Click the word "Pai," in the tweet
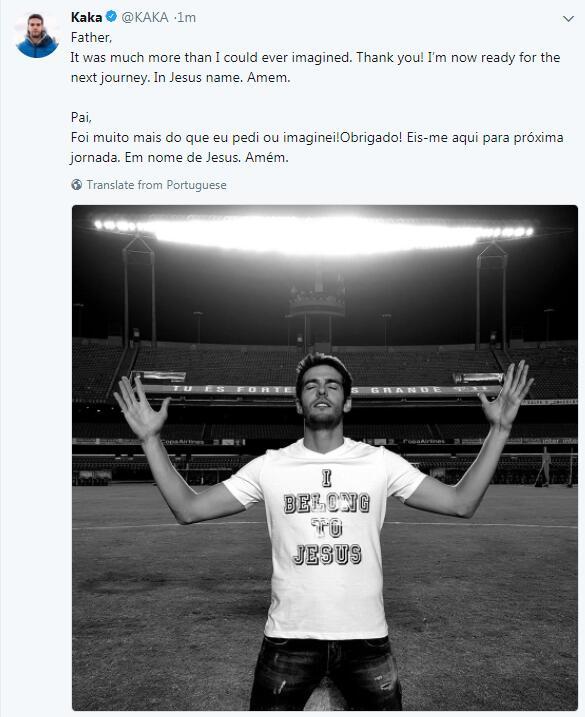 coord(81,118)
